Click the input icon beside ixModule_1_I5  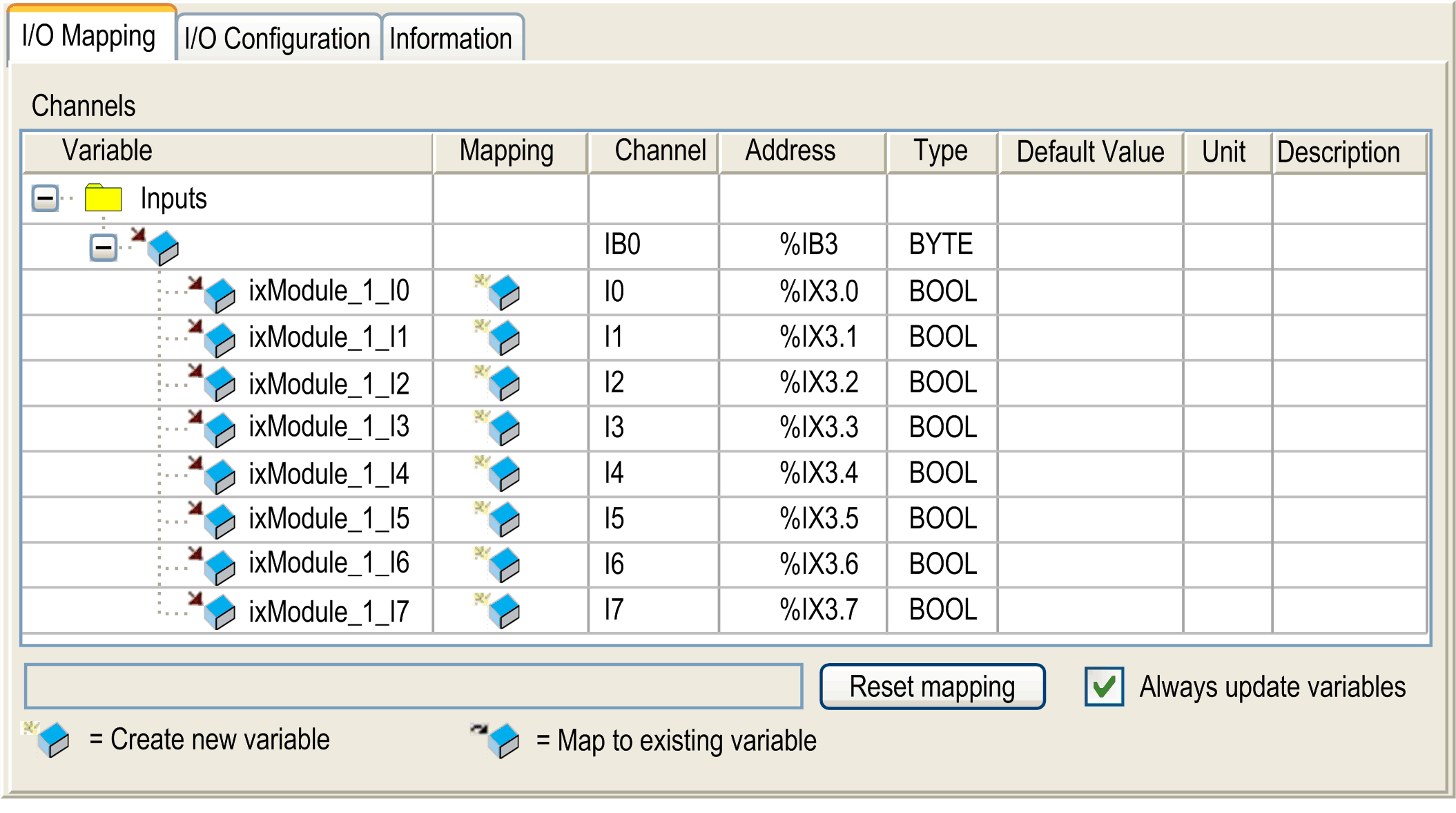tap(213, 519)
